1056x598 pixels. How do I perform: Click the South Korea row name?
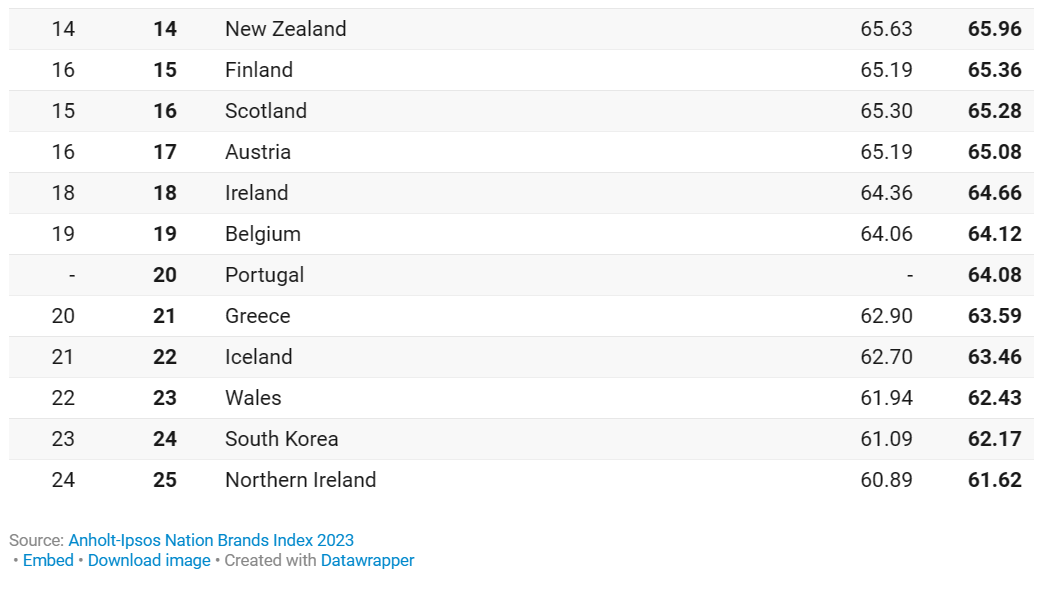(x=281, y=439)
